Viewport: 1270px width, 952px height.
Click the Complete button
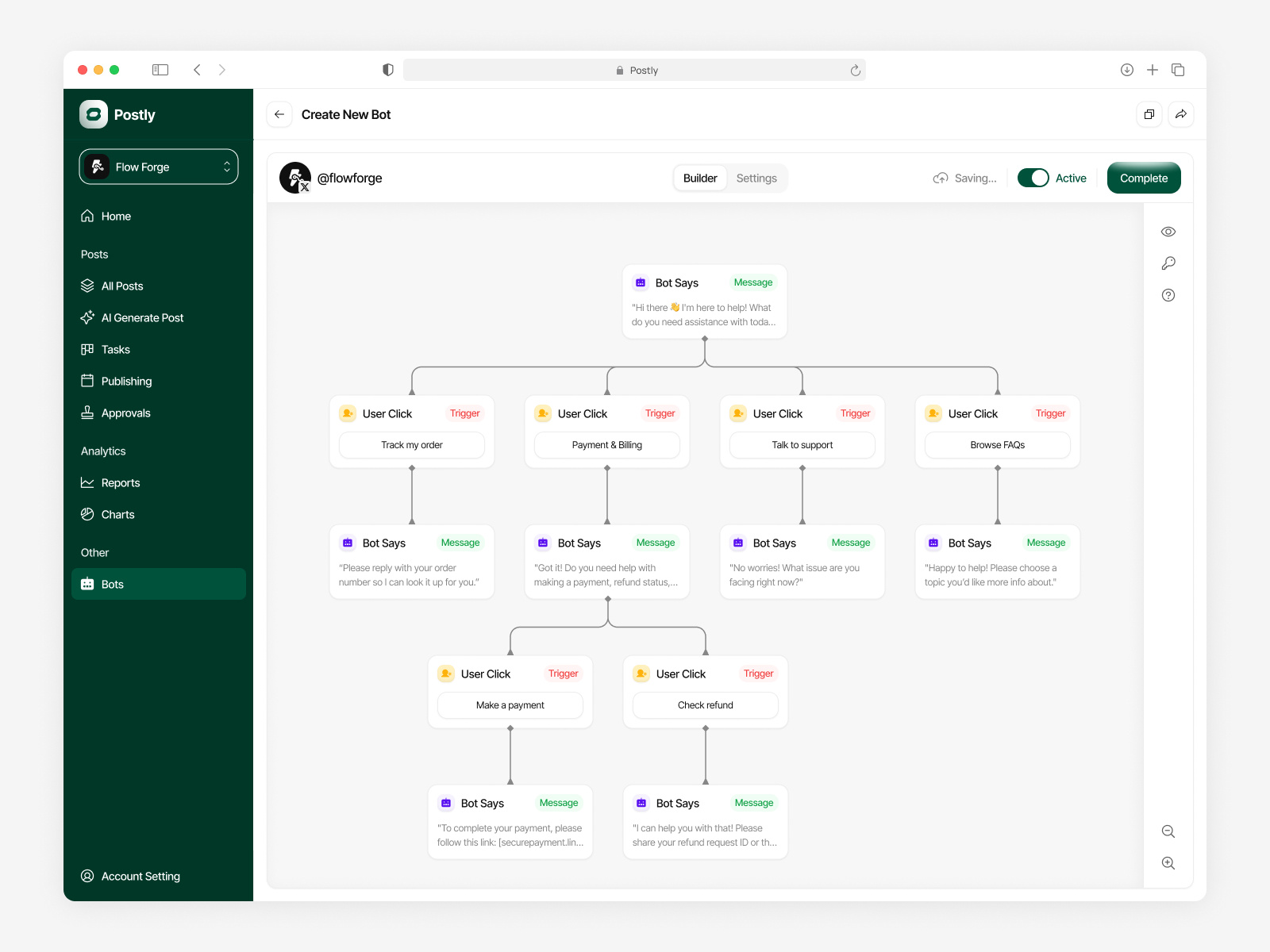[x=1143, y=178]
